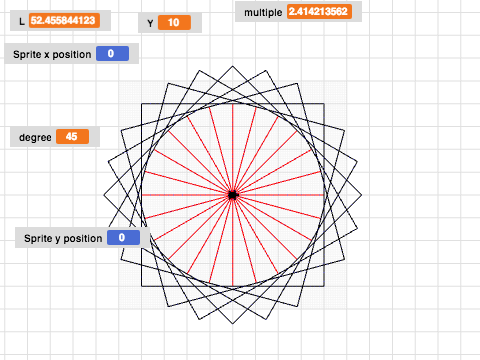The height and width of the screenshot is (360, 480).
Task: Select the Sprite x position label
Action: tap(52, 54)
